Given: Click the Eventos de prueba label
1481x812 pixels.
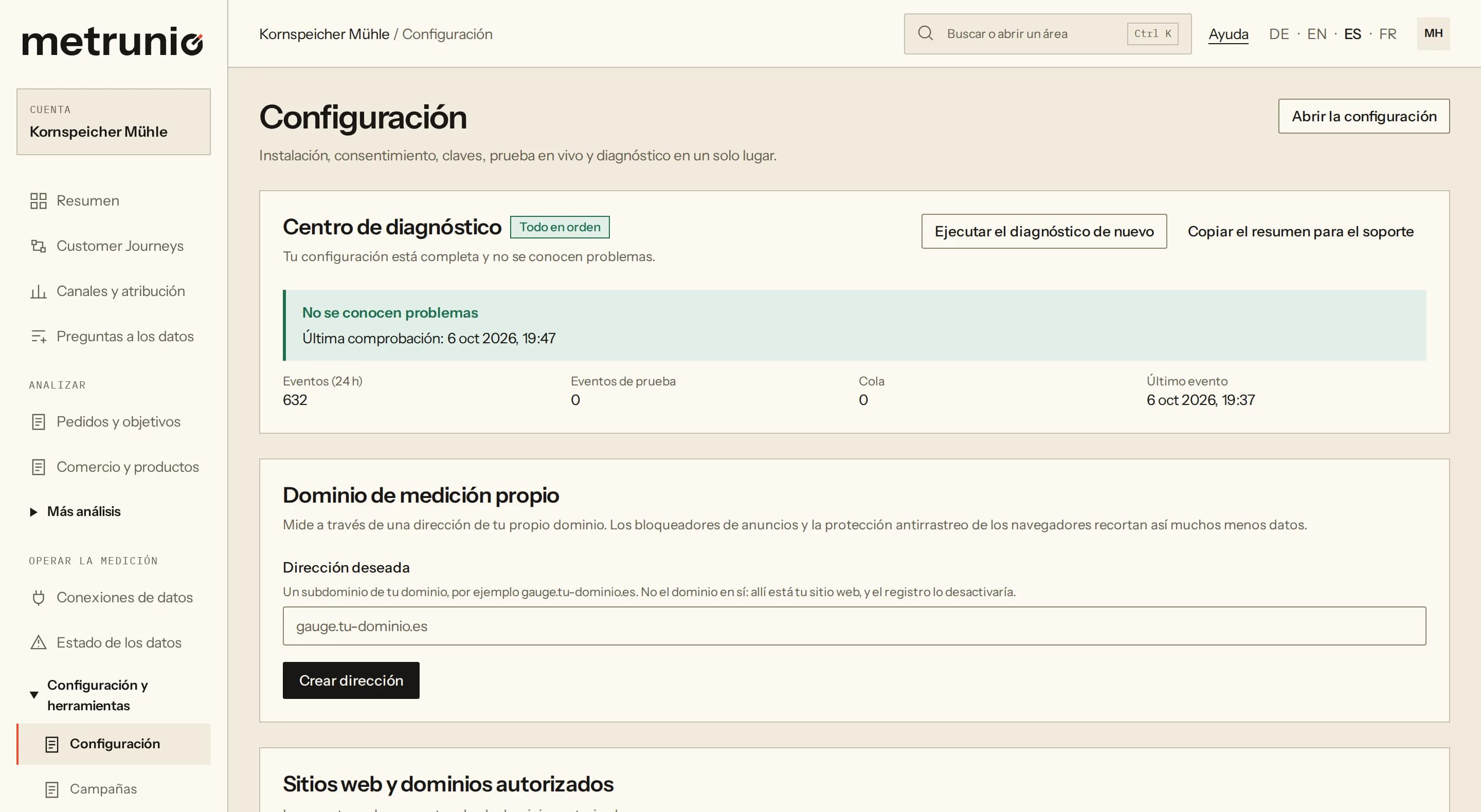Looking at the screenshot, I should 623,381.
